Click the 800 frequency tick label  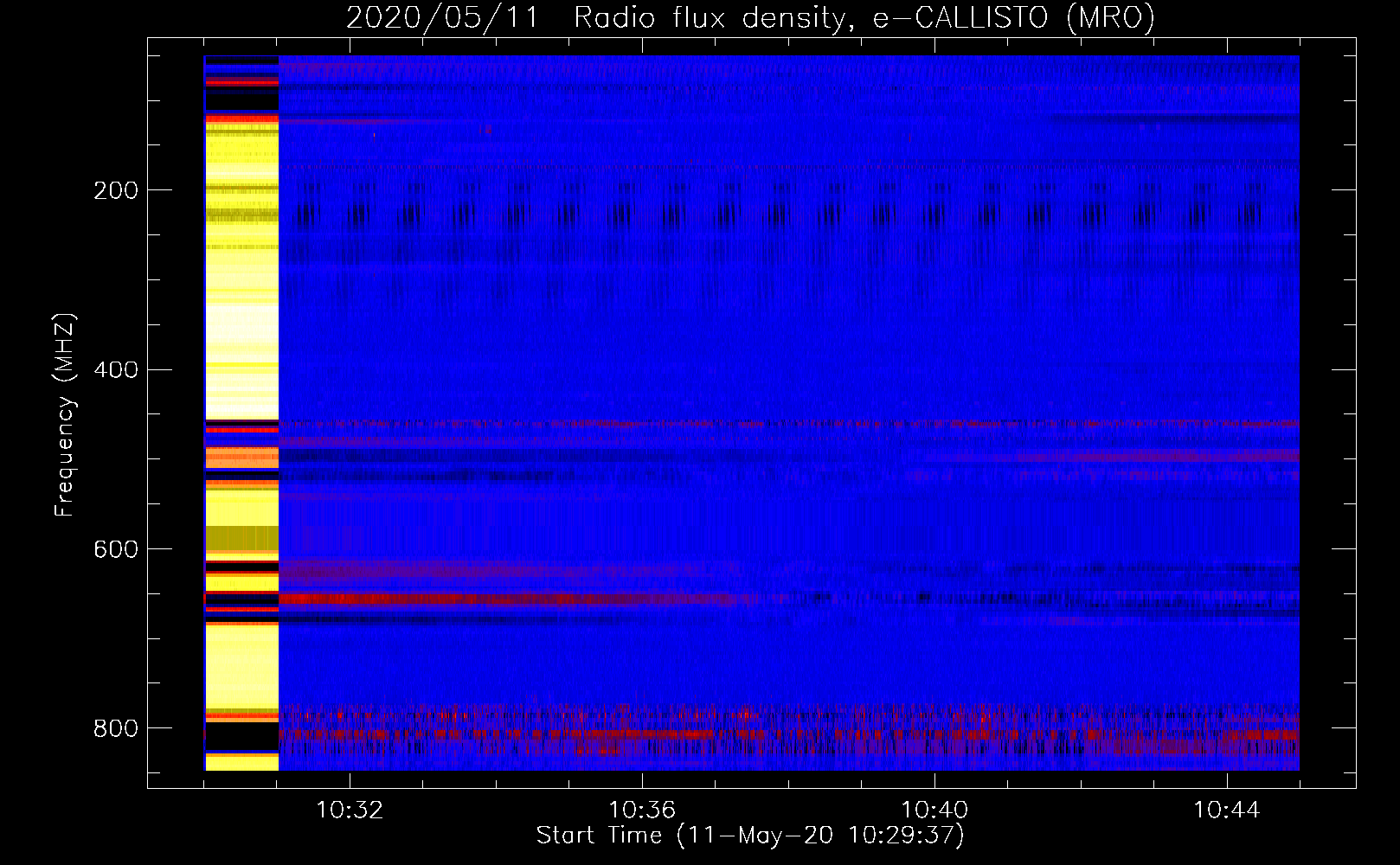[x=116, y=728]
